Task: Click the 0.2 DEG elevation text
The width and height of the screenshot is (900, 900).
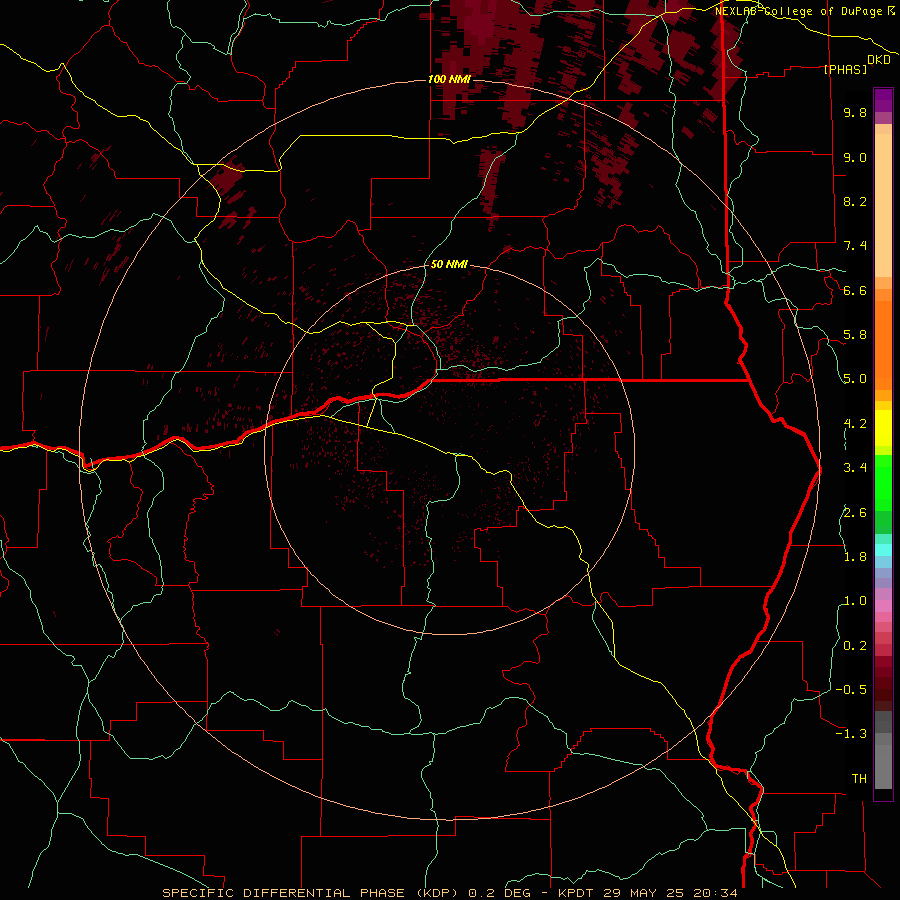Action: 500,893
